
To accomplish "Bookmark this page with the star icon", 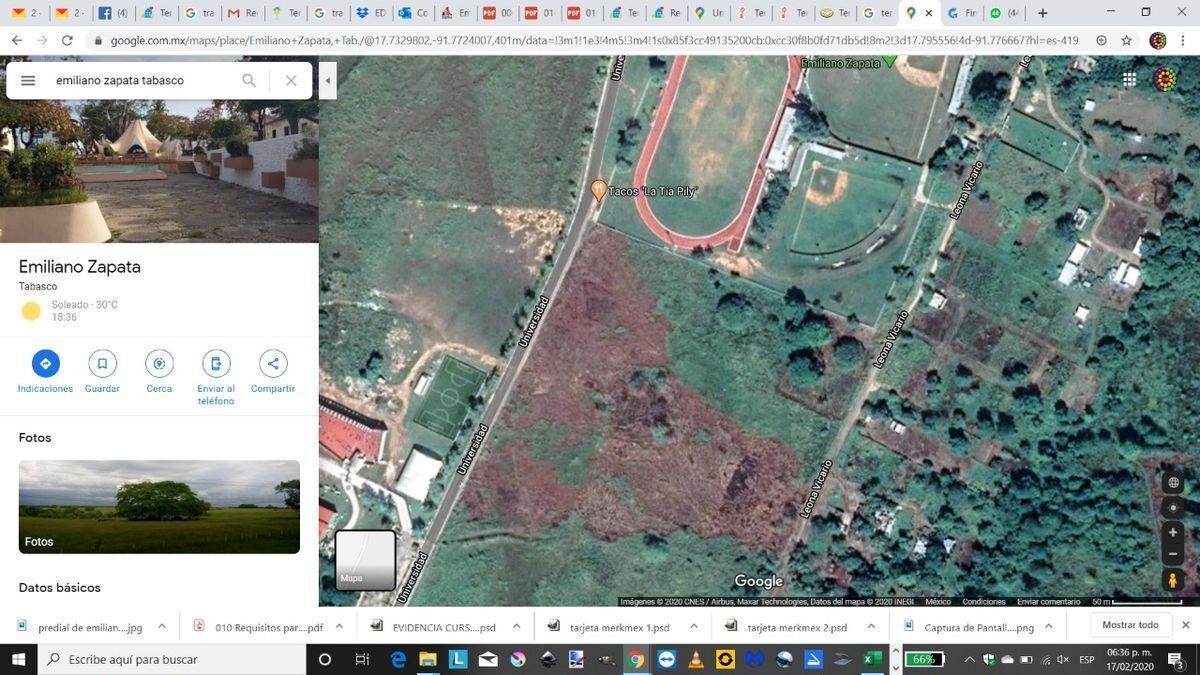I will (1127, 41).
